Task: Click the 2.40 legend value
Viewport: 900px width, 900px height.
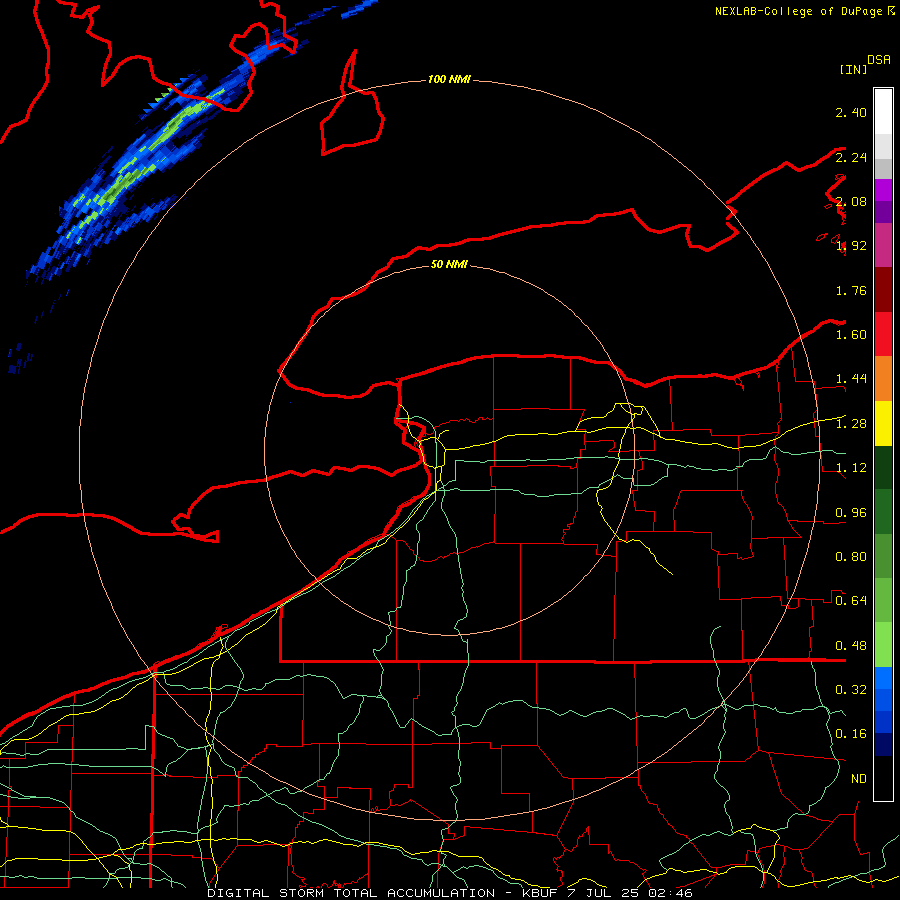Action: point(851,112)
